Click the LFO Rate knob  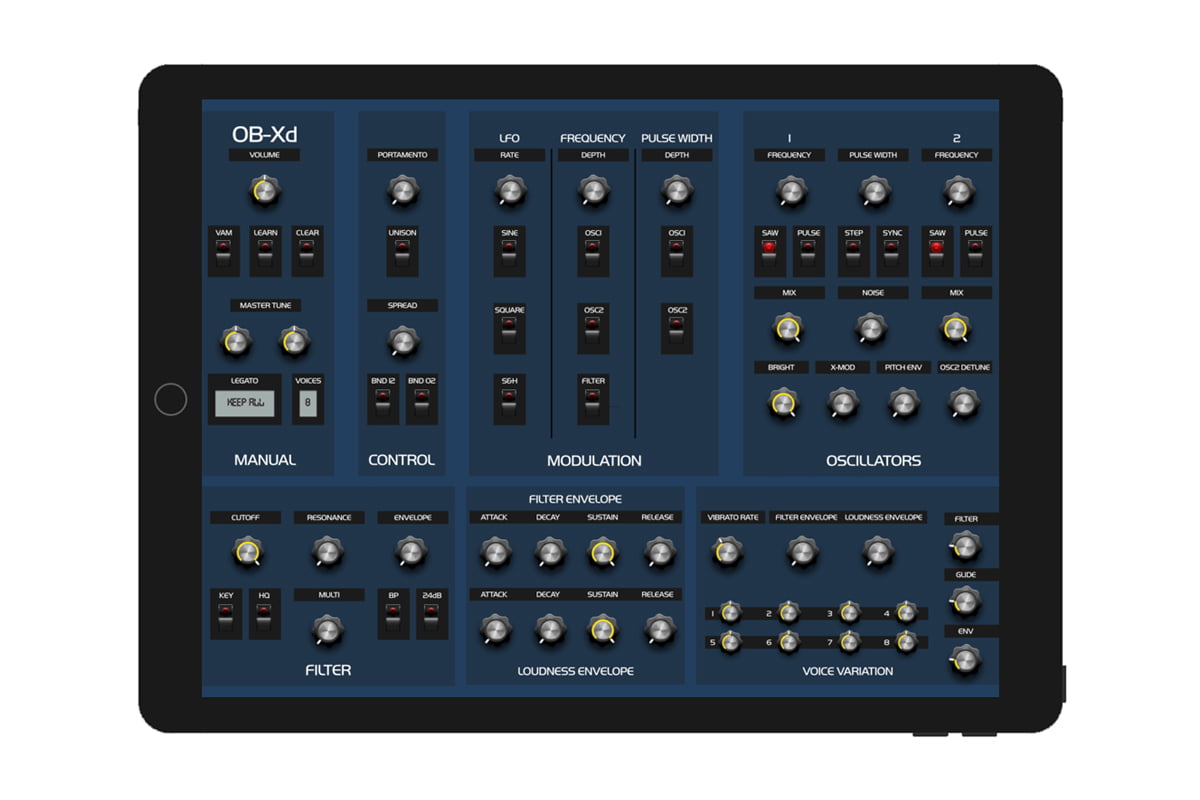(x=509, y=191)
